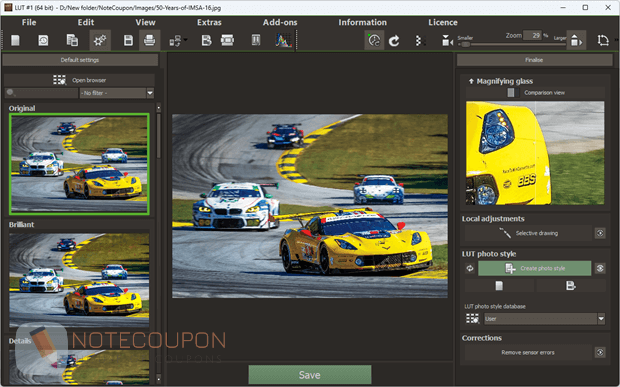Expand options beside Remove sensor errors
This screenshot has width=620, height=387.
[x=600, y=353]
